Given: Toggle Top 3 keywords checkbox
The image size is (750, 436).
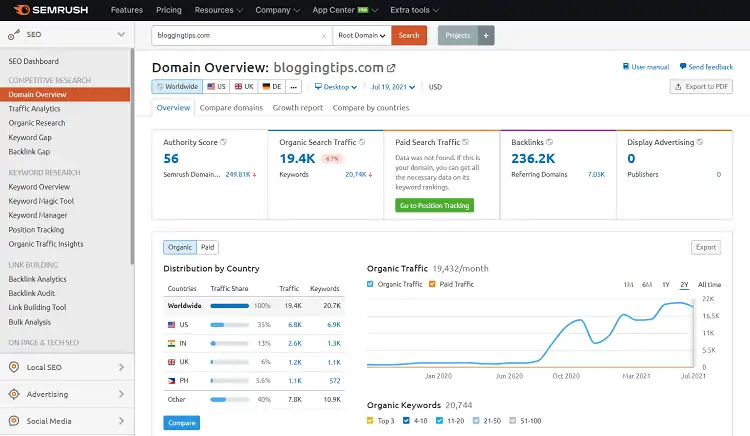Looking at the screenshot, I should [x=370, y=421].
